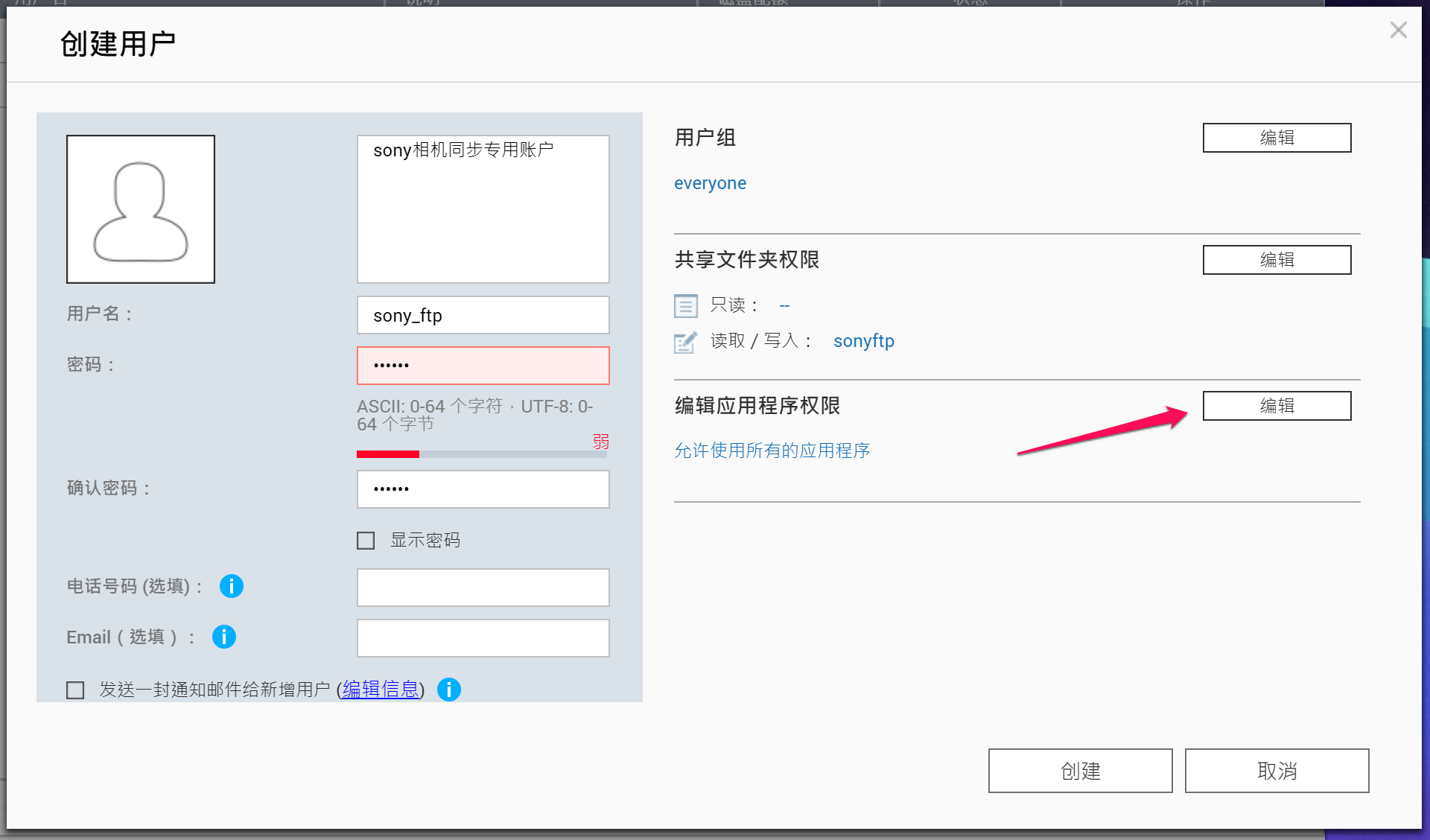Click the everyone user group link
The width and height of the screenshot is (1430, 840).
[x=710, y=183]
